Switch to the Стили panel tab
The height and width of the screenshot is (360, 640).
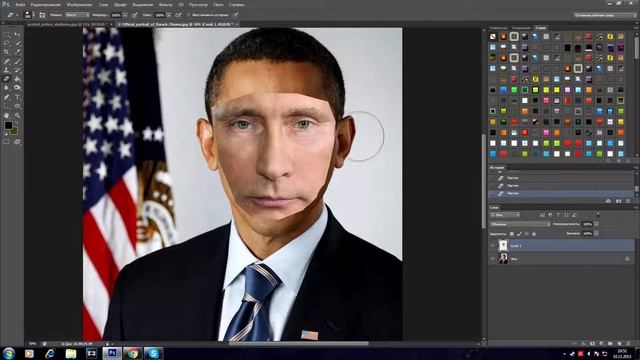[540, 28]
